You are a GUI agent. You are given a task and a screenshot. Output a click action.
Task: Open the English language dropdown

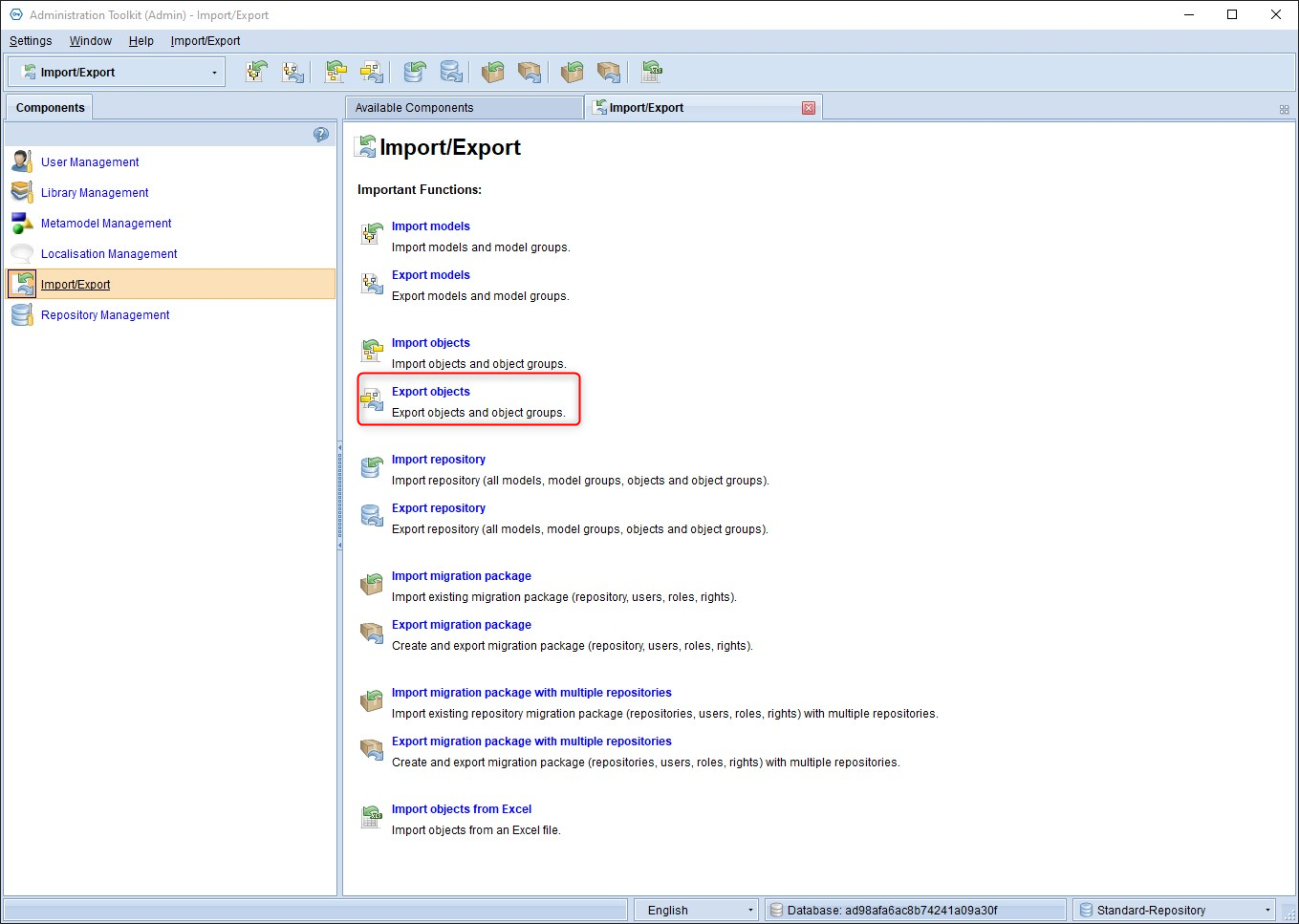tap(696, 910)
